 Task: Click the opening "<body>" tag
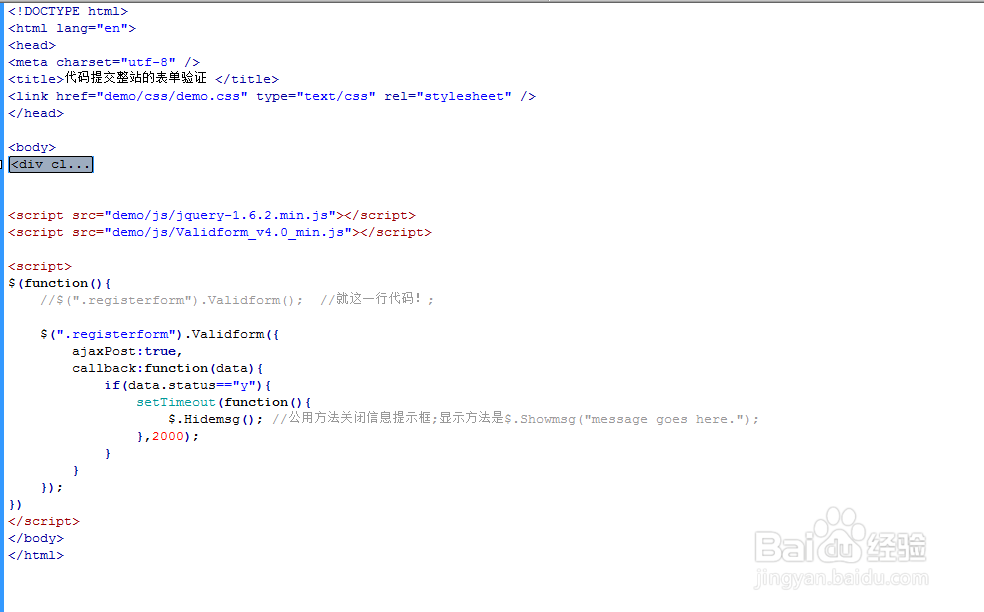(x=32, y=147)
